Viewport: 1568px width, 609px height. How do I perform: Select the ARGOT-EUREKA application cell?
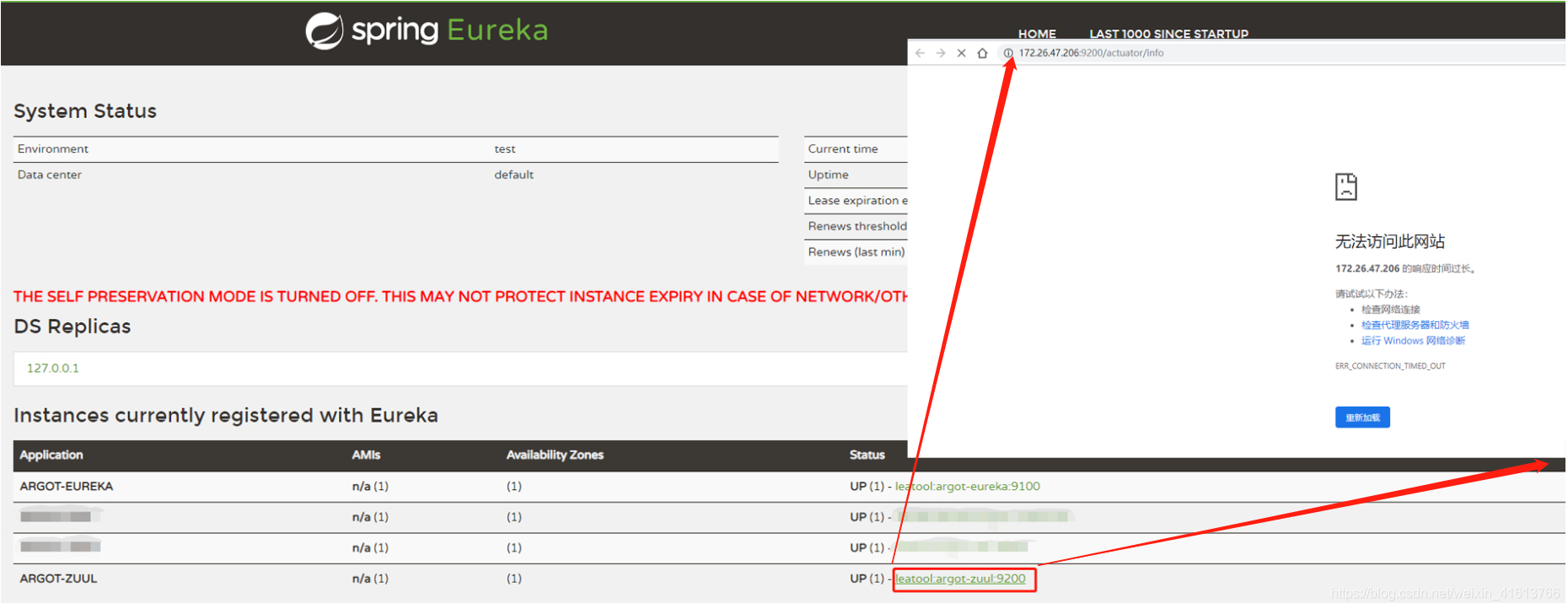[67, 487]
